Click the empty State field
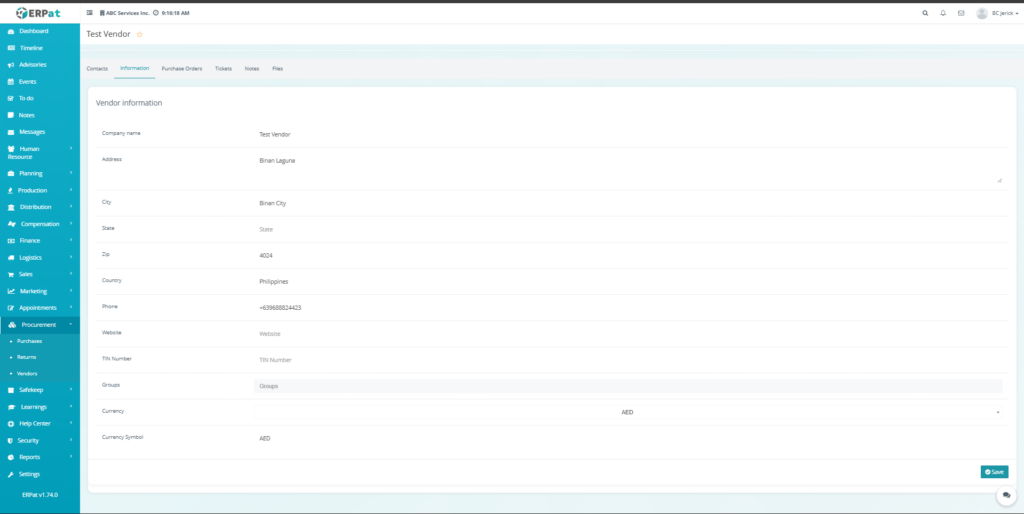This screenshot has height=514, width=1024. coord(628,229)
